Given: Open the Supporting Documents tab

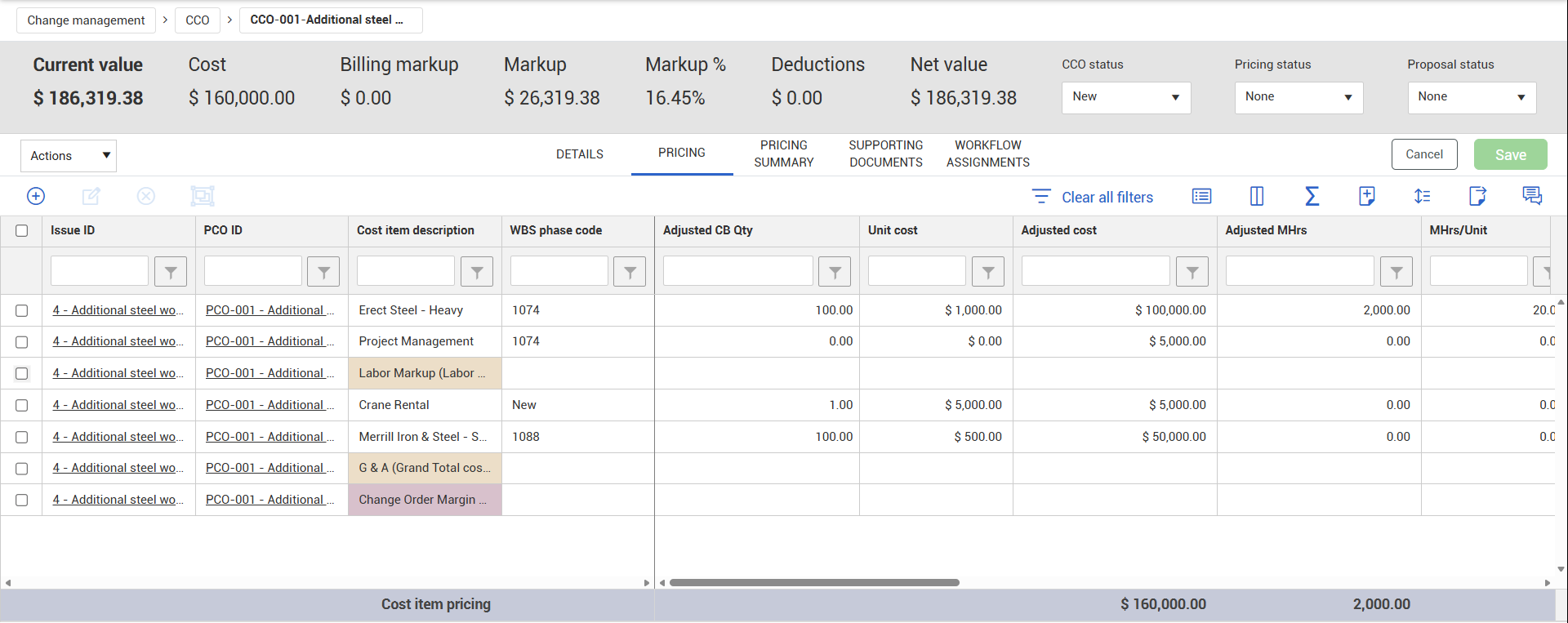Looking at the screenshot, I should coord(885,154).
